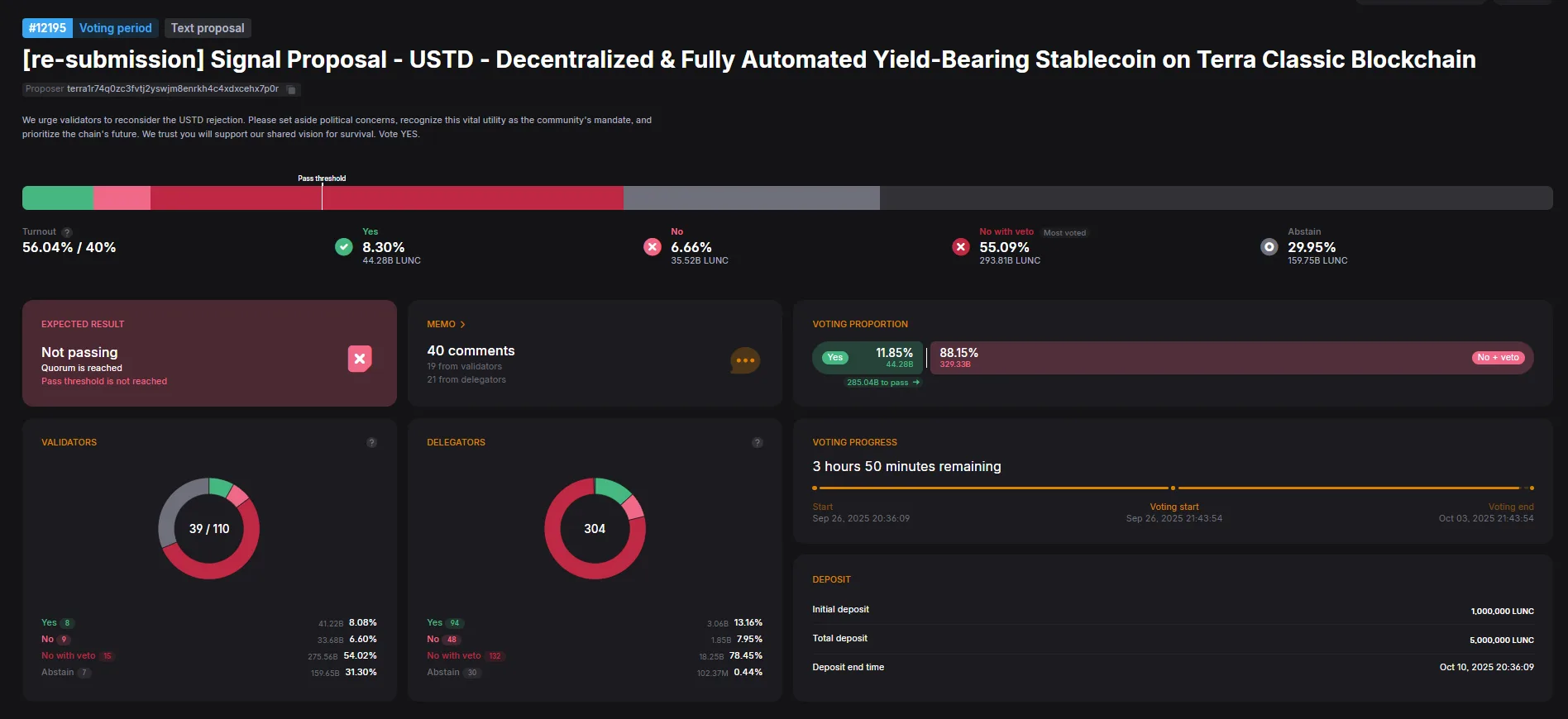The height and width of the screenshot is (719, 1568).
Task: Click the red No with veto icon
Action: (961, 247)
